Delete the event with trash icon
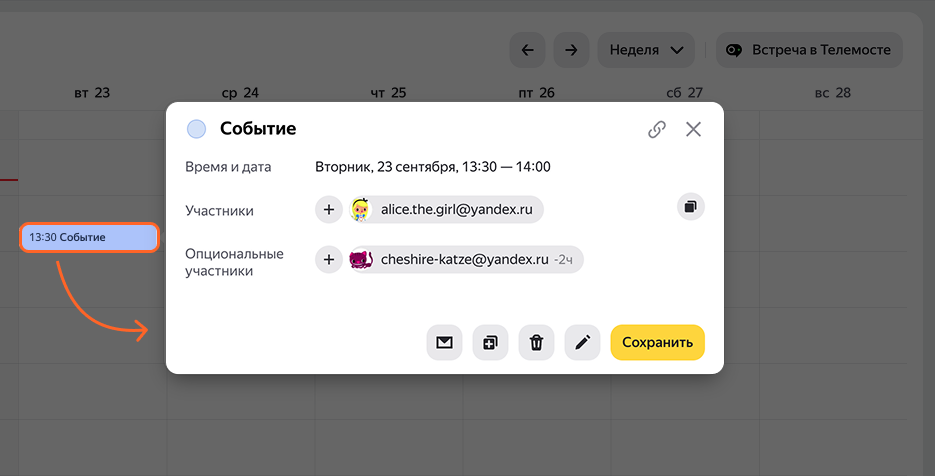 click(536, 343)
